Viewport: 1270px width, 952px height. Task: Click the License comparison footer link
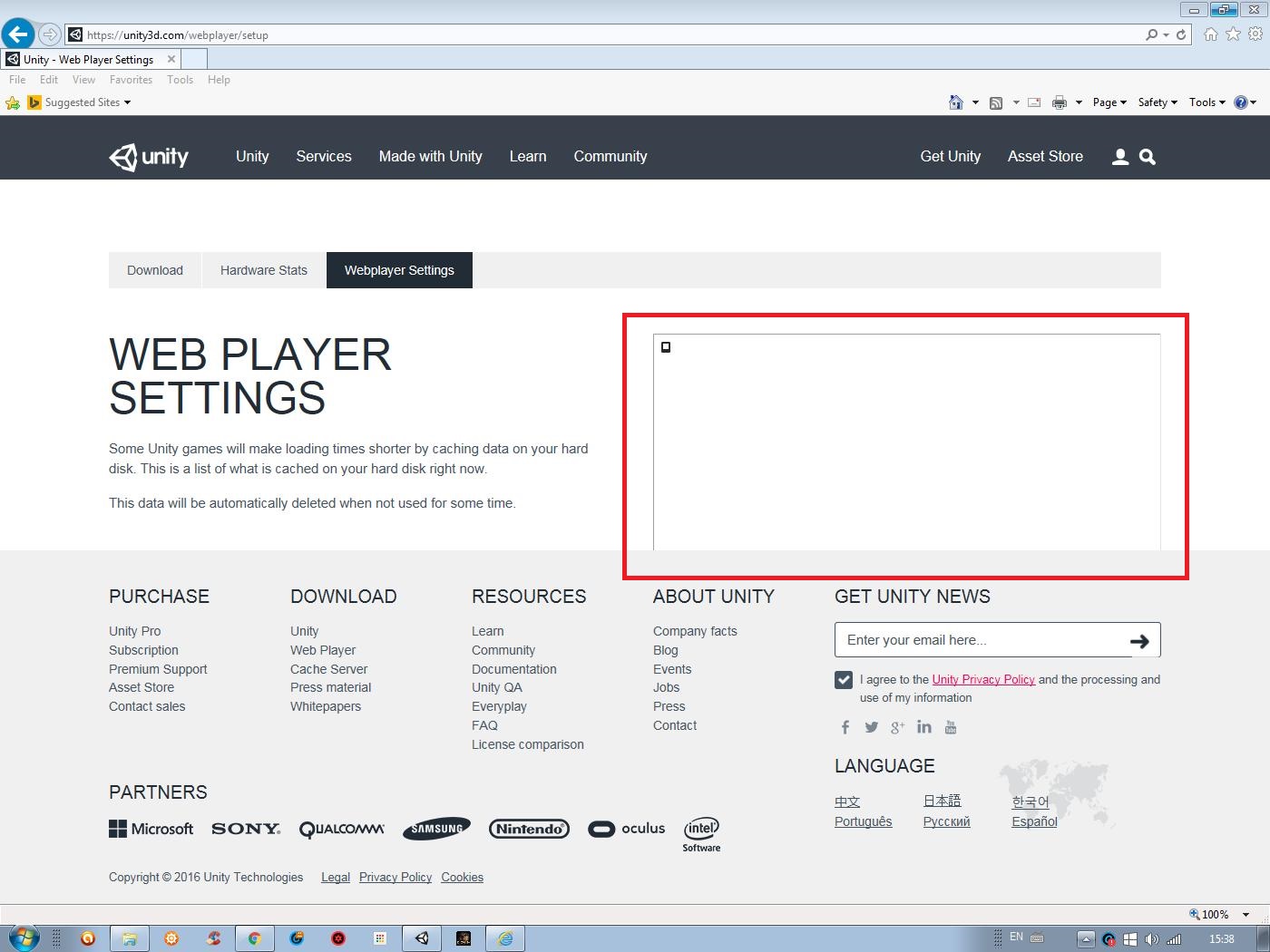(x=528, y=744)
